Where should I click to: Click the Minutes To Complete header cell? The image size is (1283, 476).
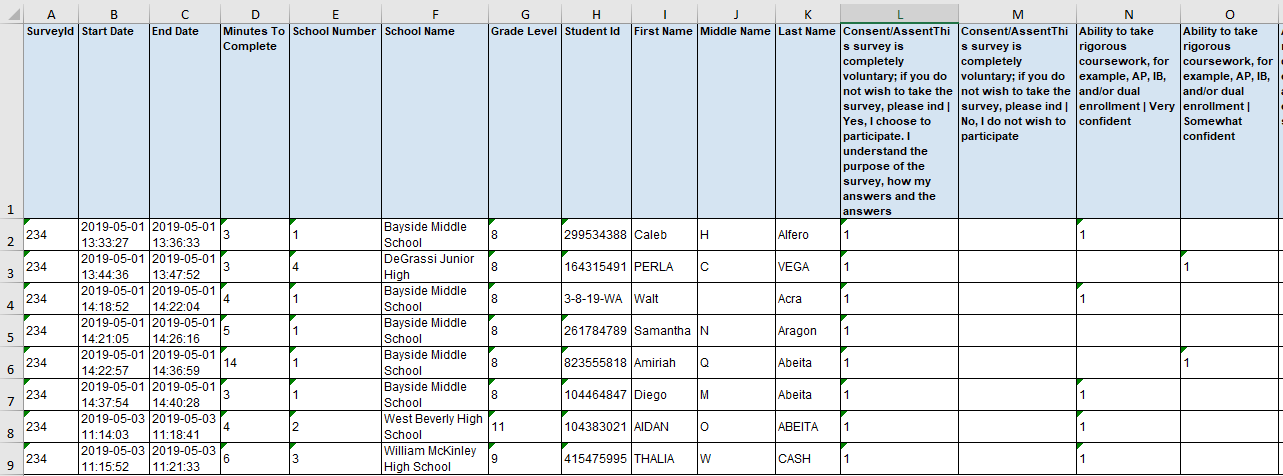point(255,120)
